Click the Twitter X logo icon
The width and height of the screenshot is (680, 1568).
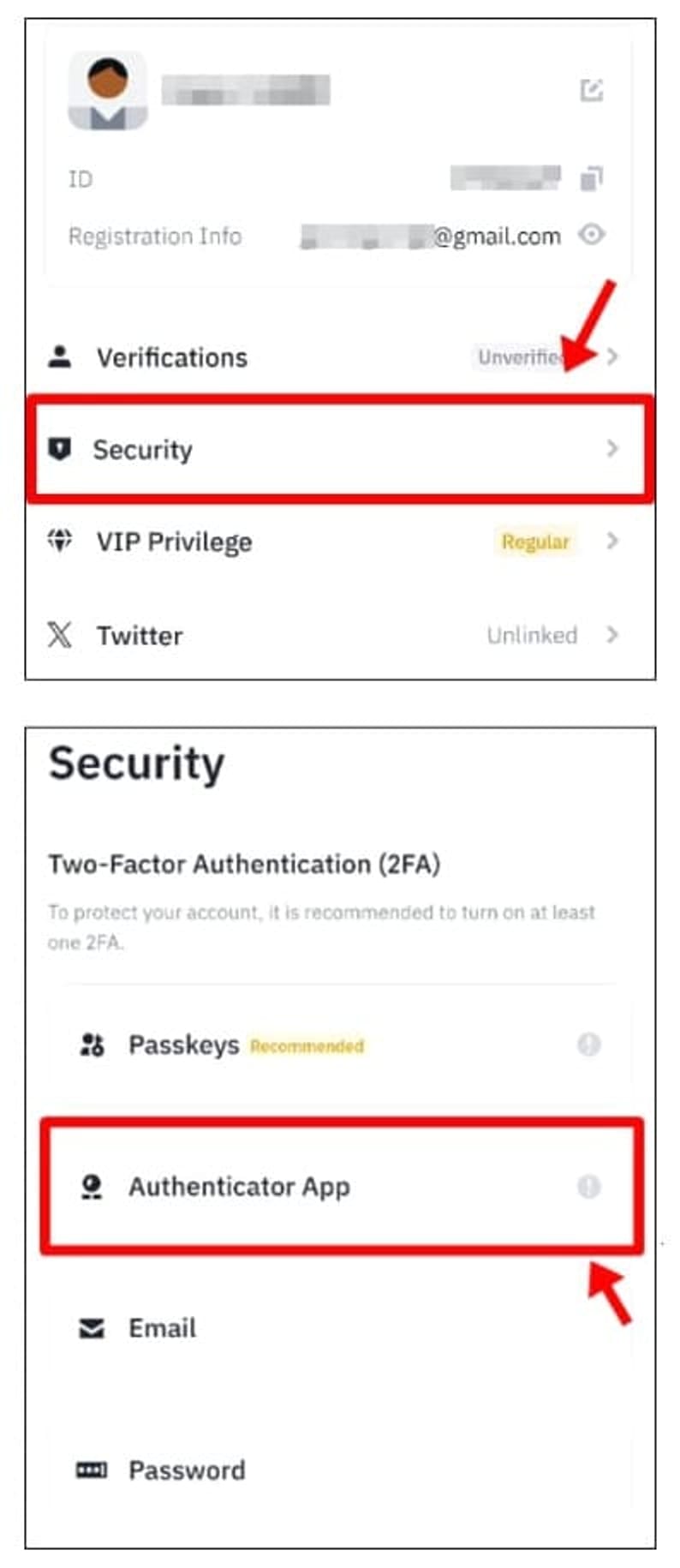[x=59, y=635]
